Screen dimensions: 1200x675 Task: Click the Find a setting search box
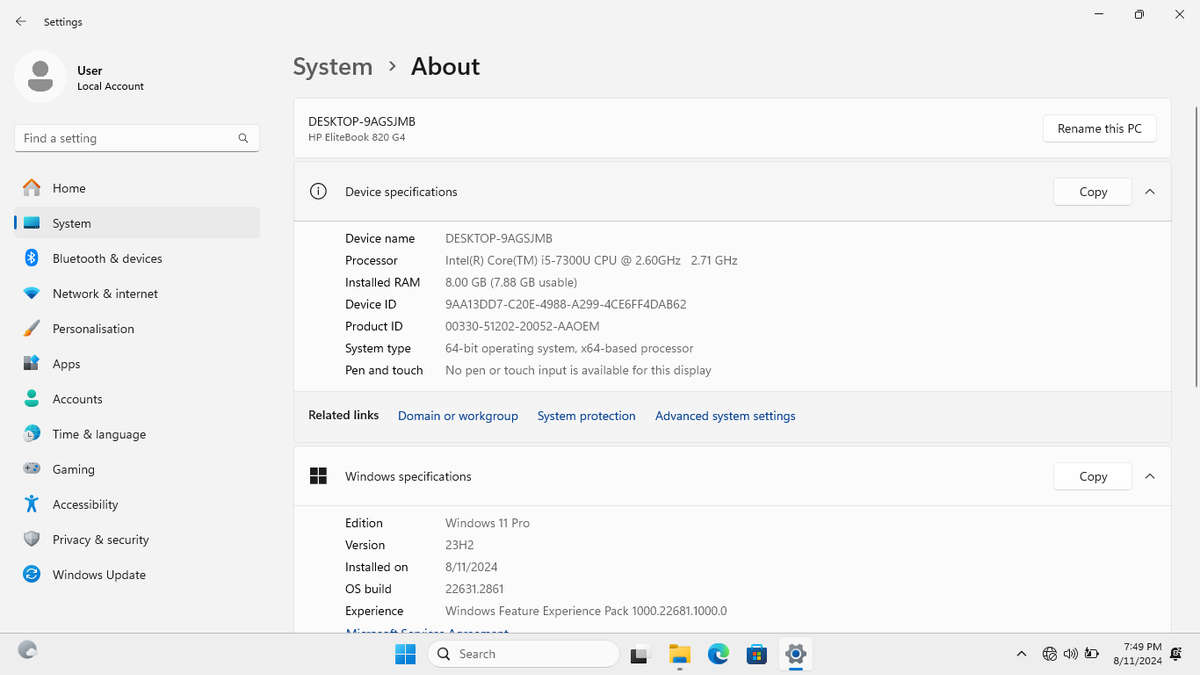(127, 139)
